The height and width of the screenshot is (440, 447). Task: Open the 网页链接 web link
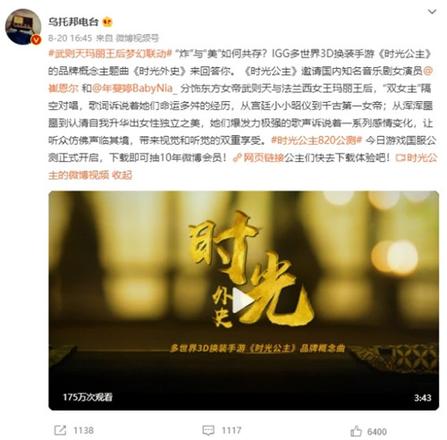tap(259, 158)
